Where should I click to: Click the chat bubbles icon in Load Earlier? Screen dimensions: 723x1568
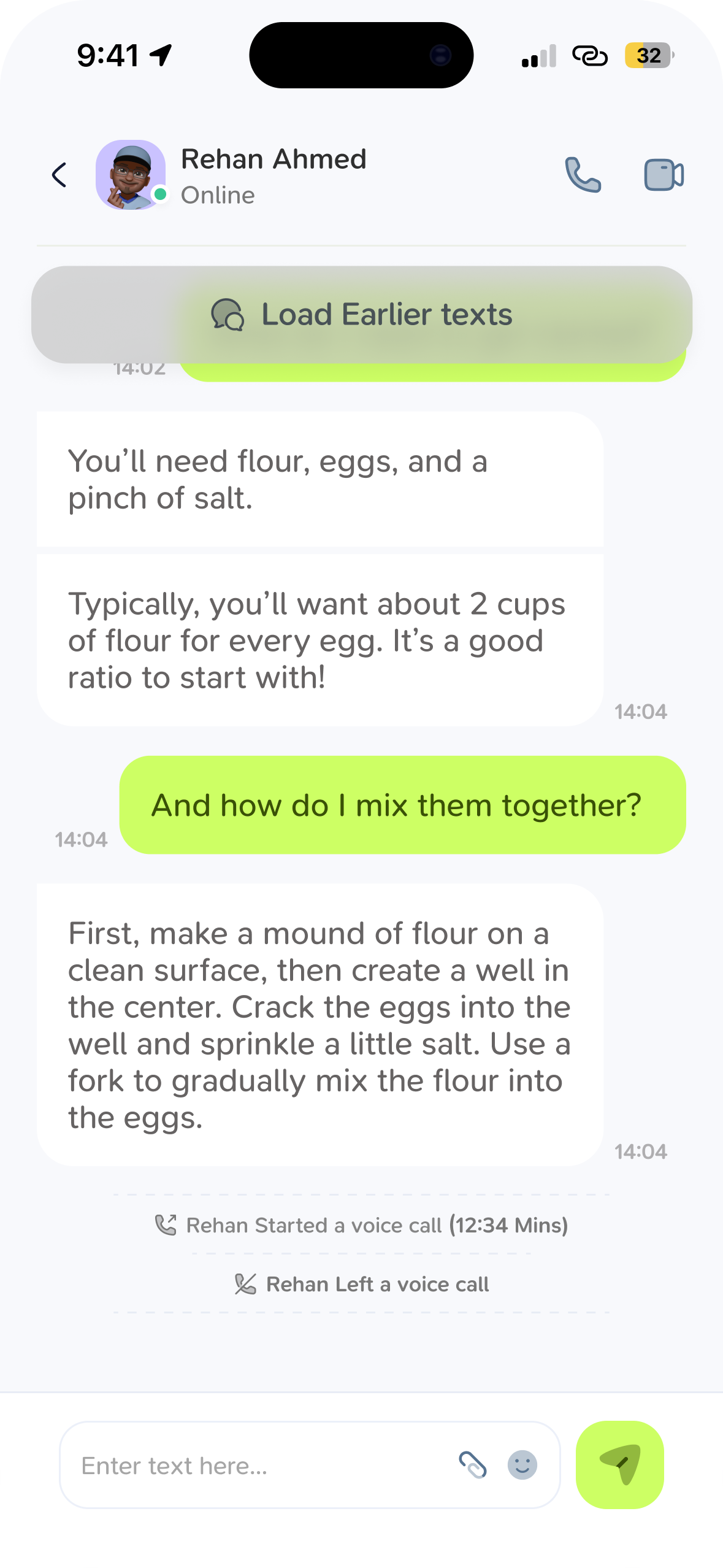pos(228,315)
